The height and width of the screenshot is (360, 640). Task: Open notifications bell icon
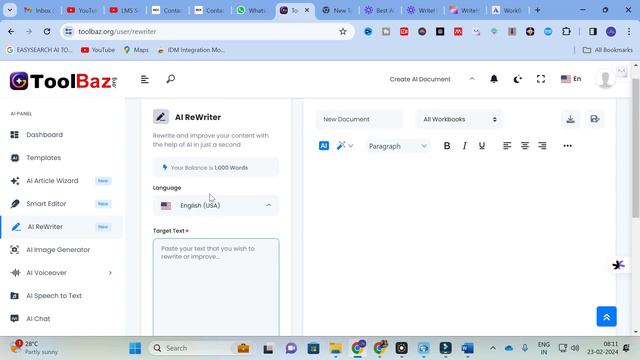point(494,79)
